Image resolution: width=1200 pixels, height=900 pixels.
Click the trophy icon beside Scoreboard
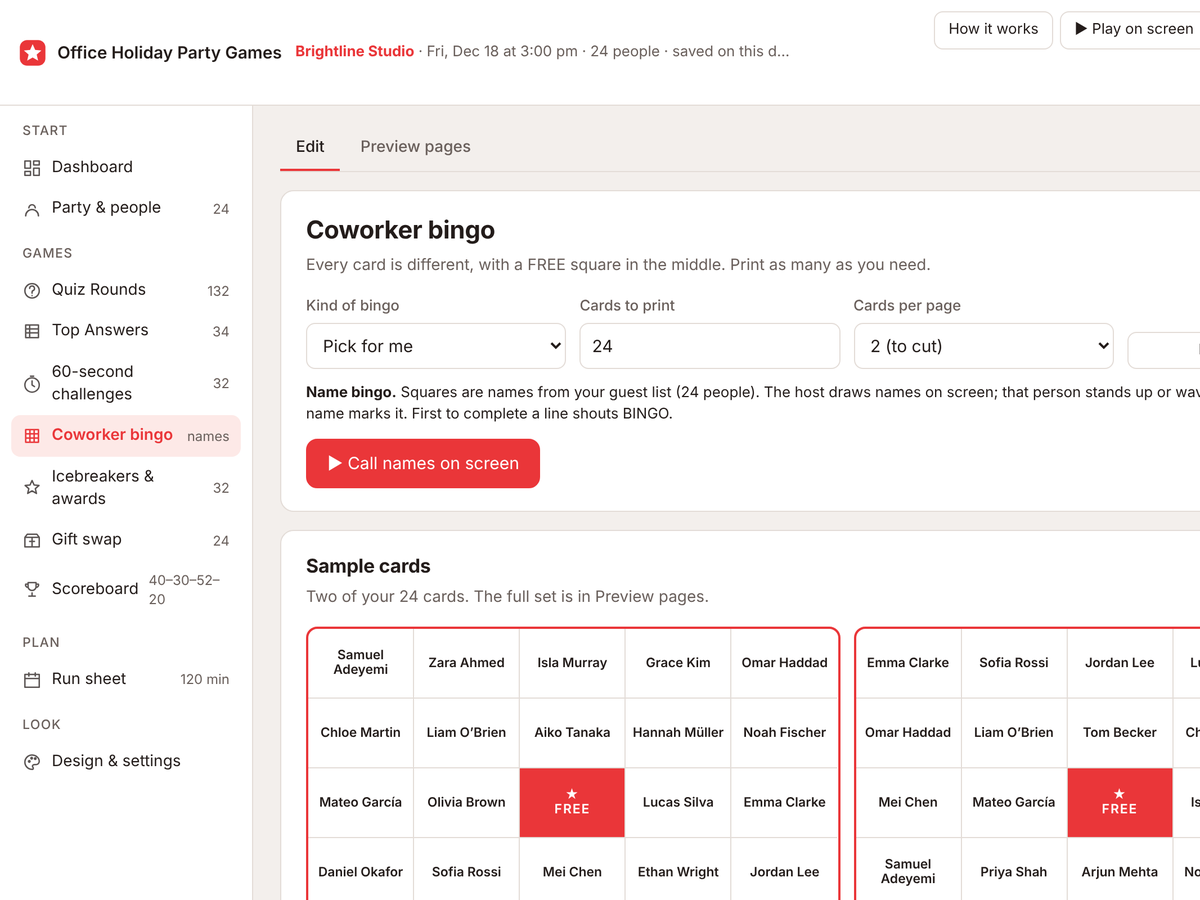[32, 589]
